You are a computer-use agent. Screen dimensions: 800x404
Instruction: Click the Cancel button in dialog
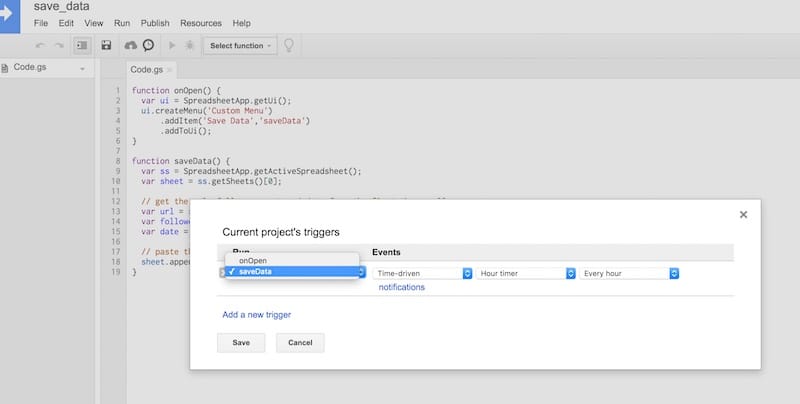[x=300, y=343]
